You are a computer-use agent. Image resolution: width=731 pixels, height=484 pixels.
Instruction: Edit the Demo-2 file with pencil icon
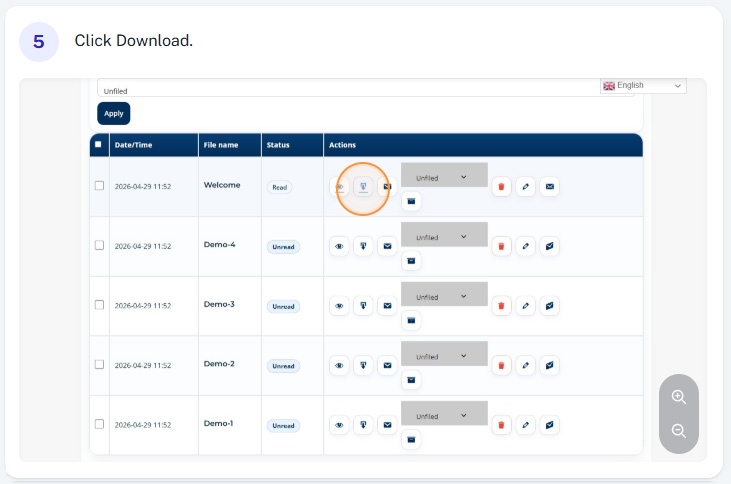(525, 366)
